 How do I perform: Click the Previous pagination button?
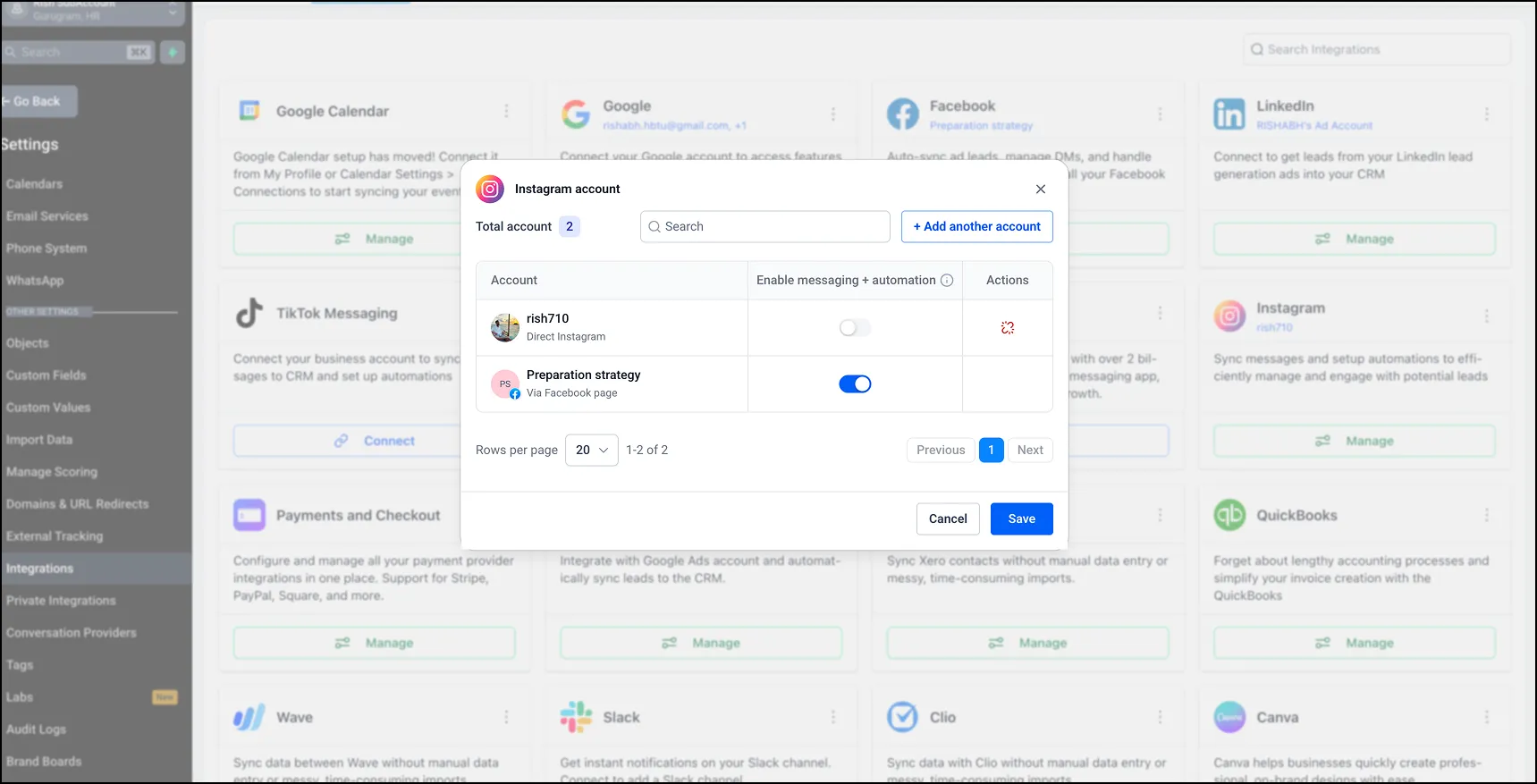tap(941, 450)
